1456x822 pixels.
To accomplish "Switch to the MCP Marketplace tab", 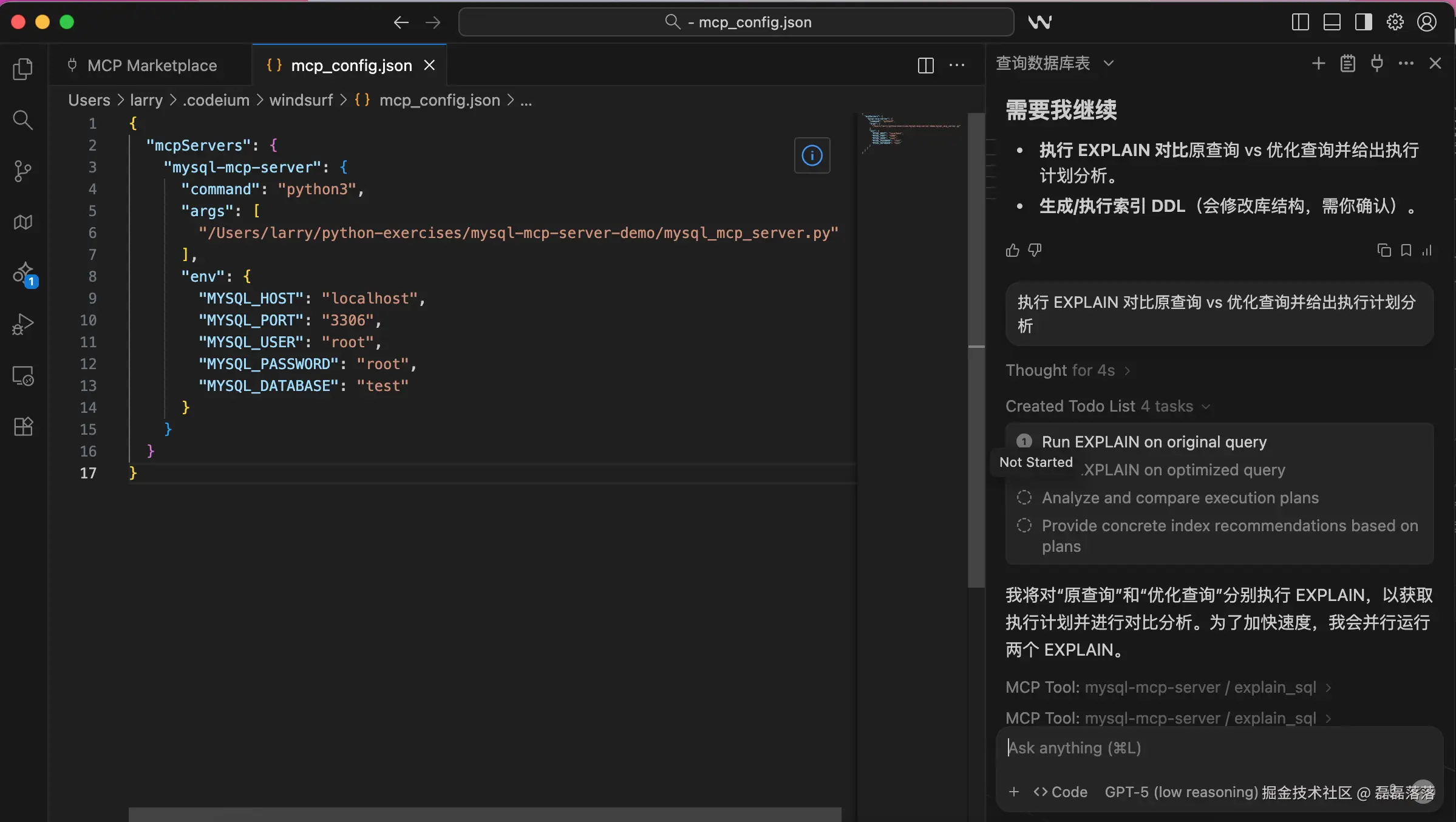I will pyautogui.click(x=151, y=66).
